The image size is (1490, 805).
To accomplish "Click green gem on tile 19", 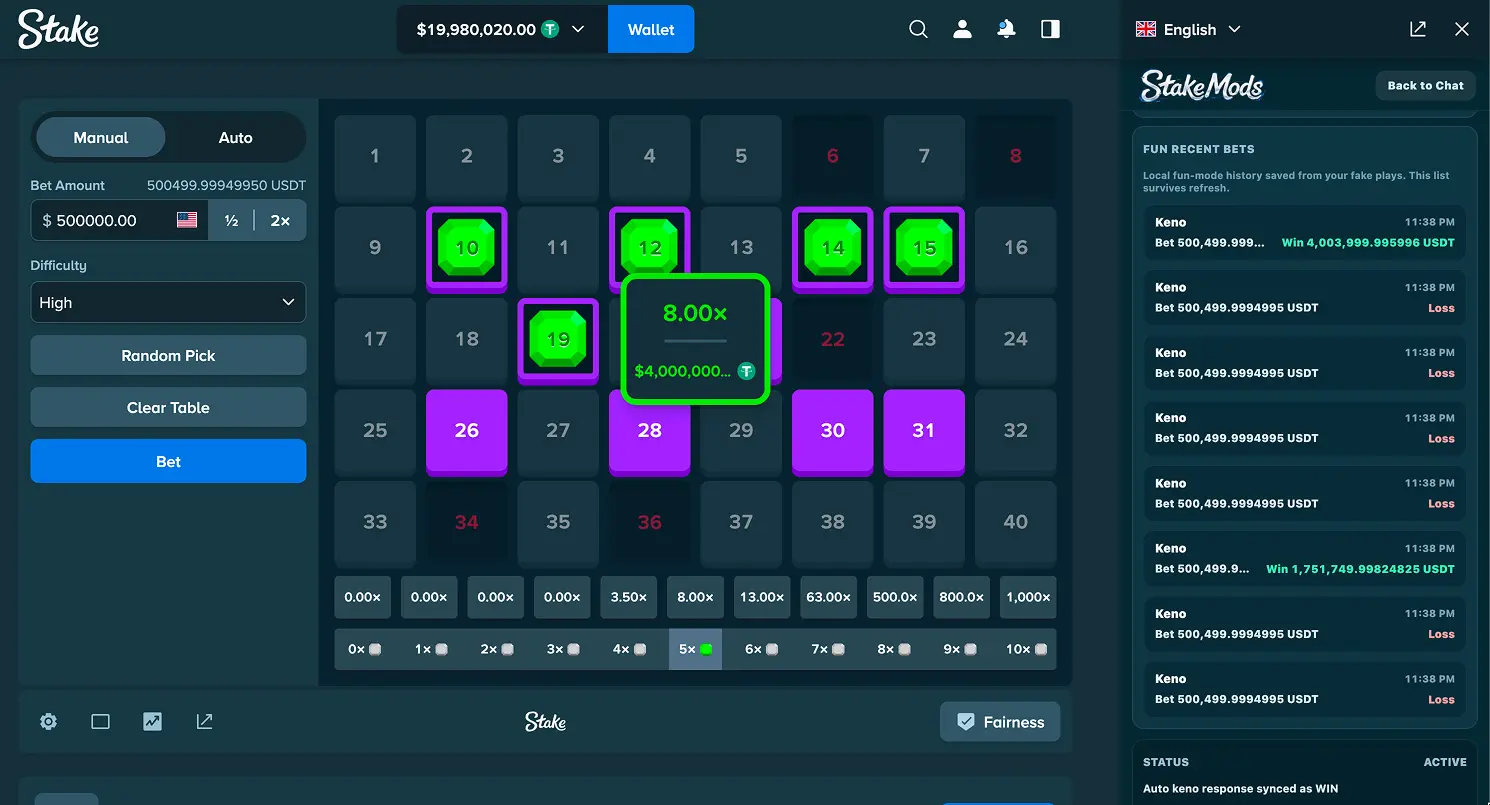I will coord(558,339).
